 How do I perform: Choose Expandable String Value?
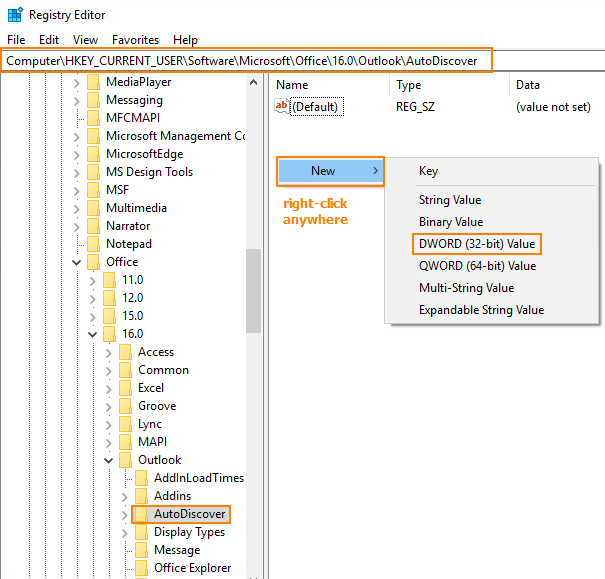click(x=482, y=310)
